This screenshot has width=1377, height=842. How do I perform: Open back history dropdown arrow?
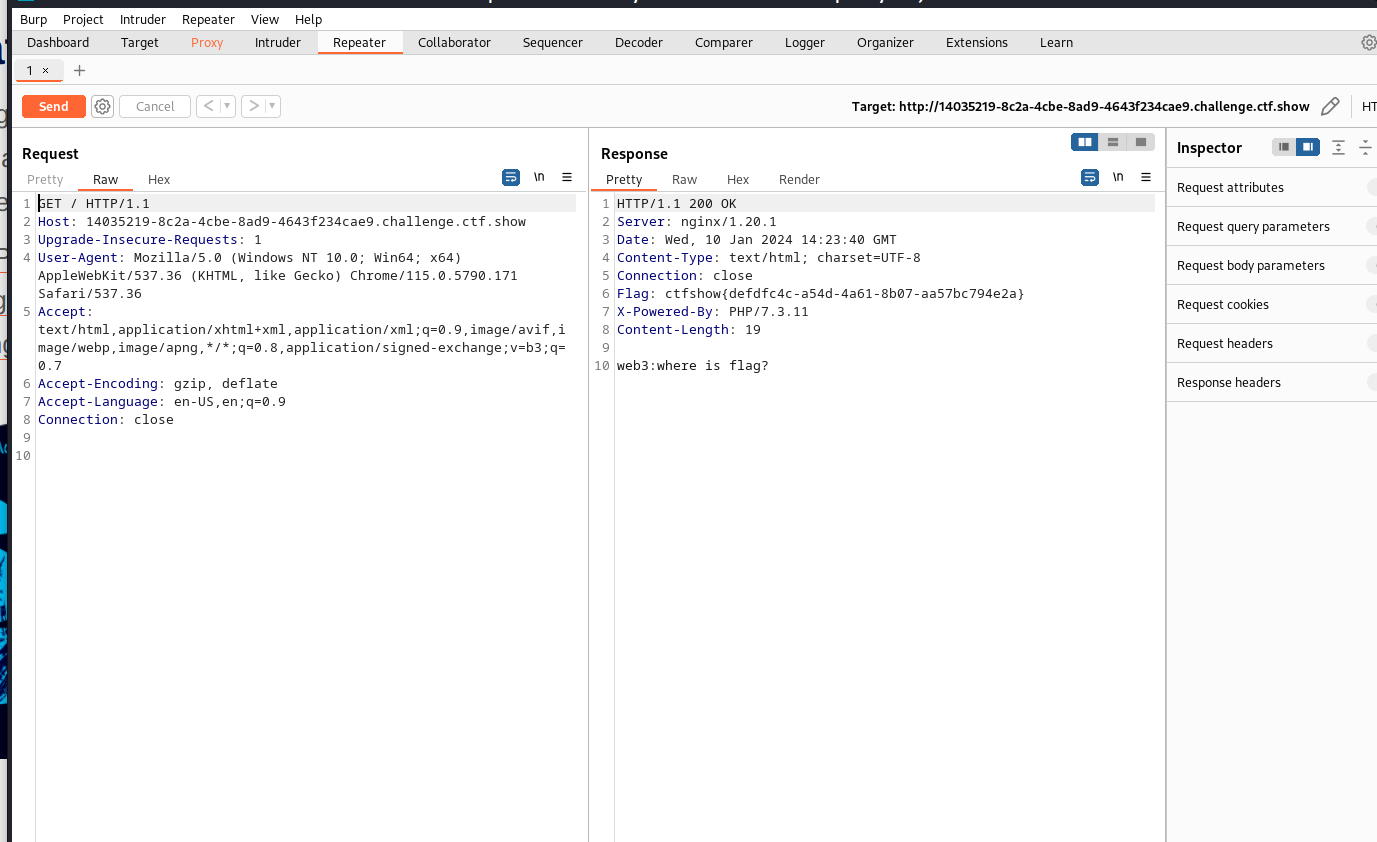pyautogui.click(x=227, y=106)
